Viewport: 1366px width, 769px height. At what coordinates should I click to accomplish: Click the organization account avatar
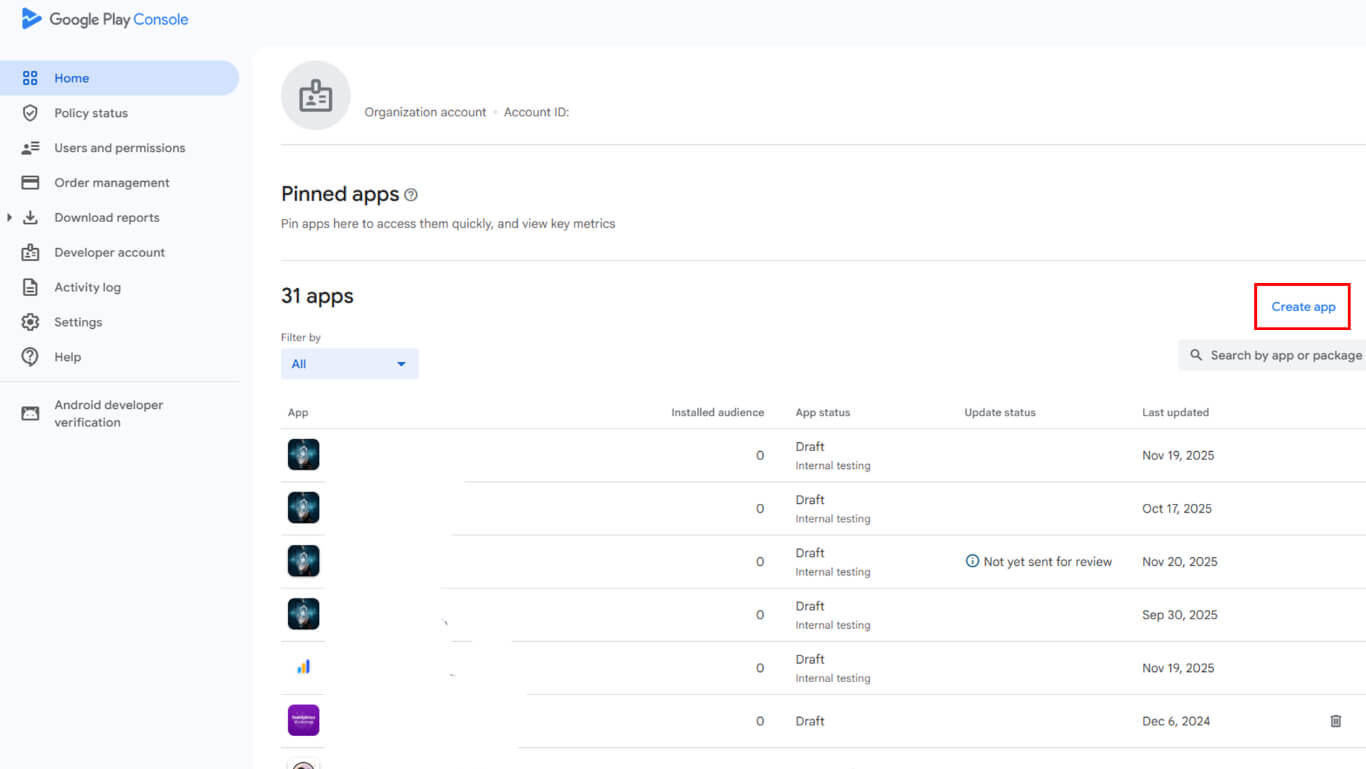[x=316, y=96]
